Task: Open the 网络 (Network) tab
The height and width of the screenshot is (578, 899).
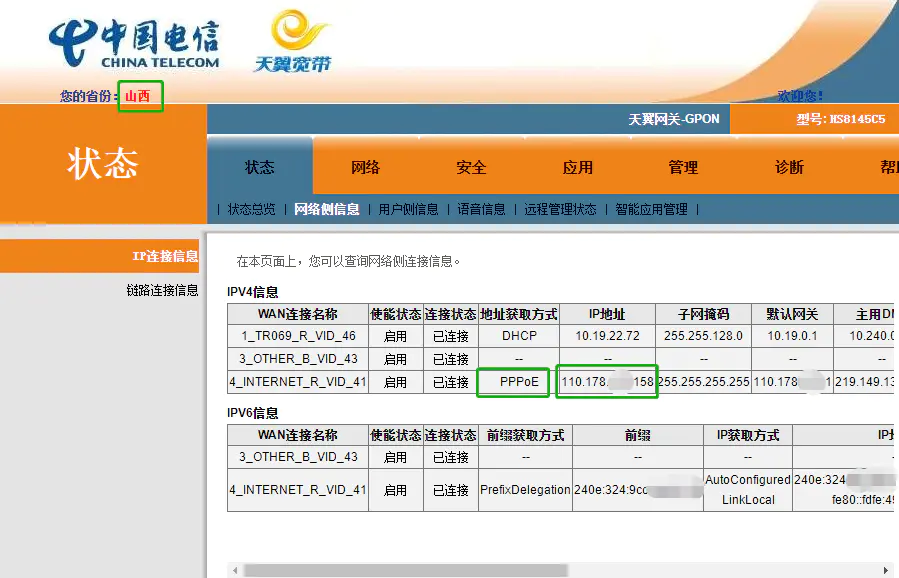Action: click(364, 168)
